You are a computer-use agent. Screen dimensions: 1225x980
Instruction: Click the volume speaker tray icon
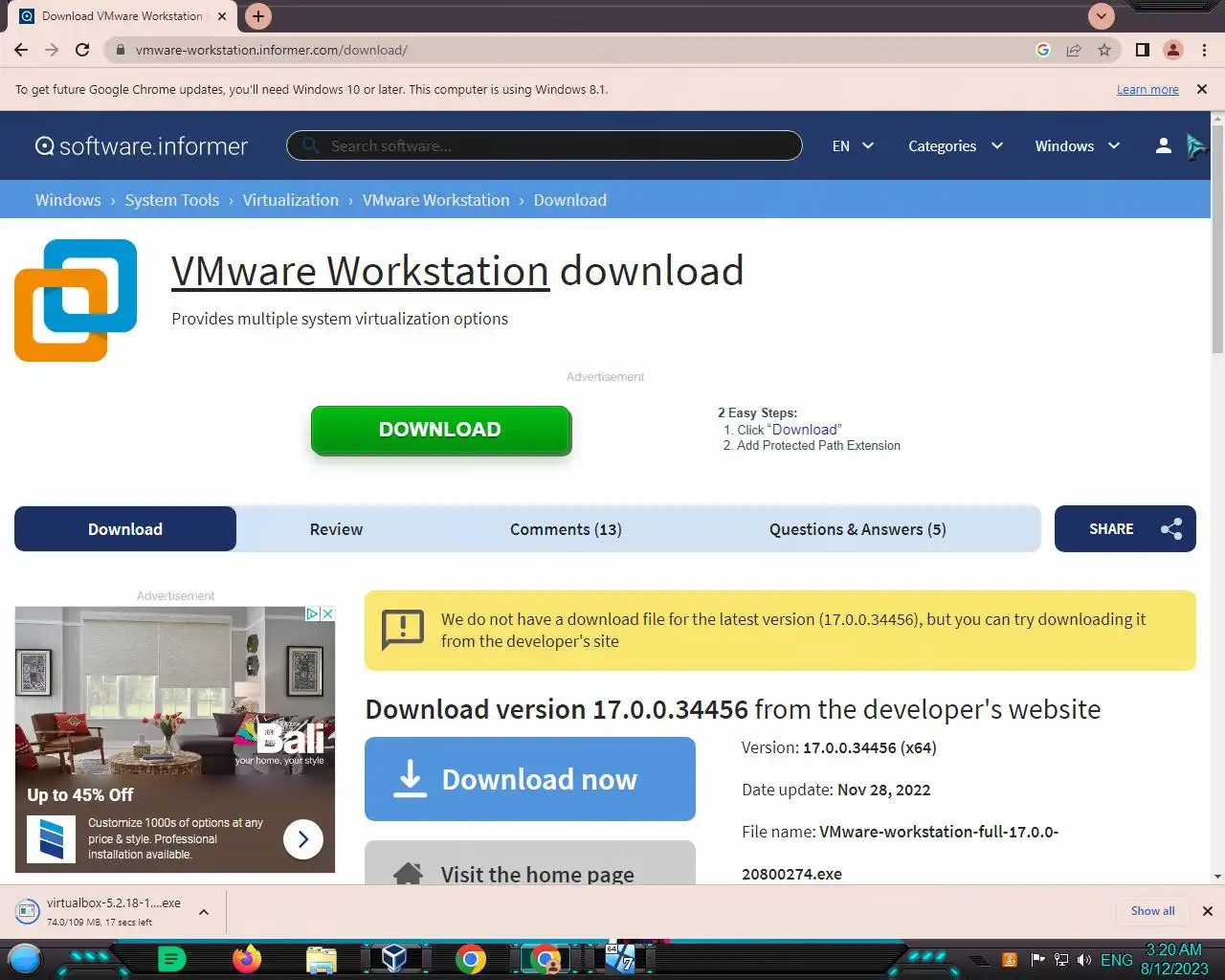point(1084,960)
